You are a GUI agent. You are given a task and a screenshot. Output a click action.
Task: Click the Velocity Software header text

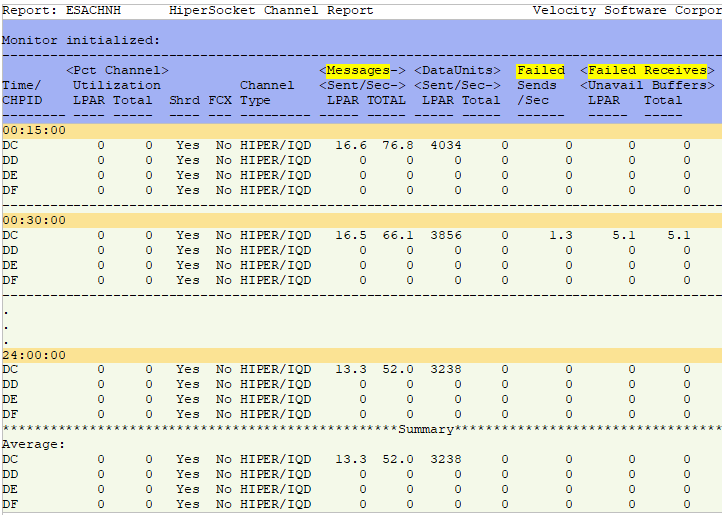point(626,10)
